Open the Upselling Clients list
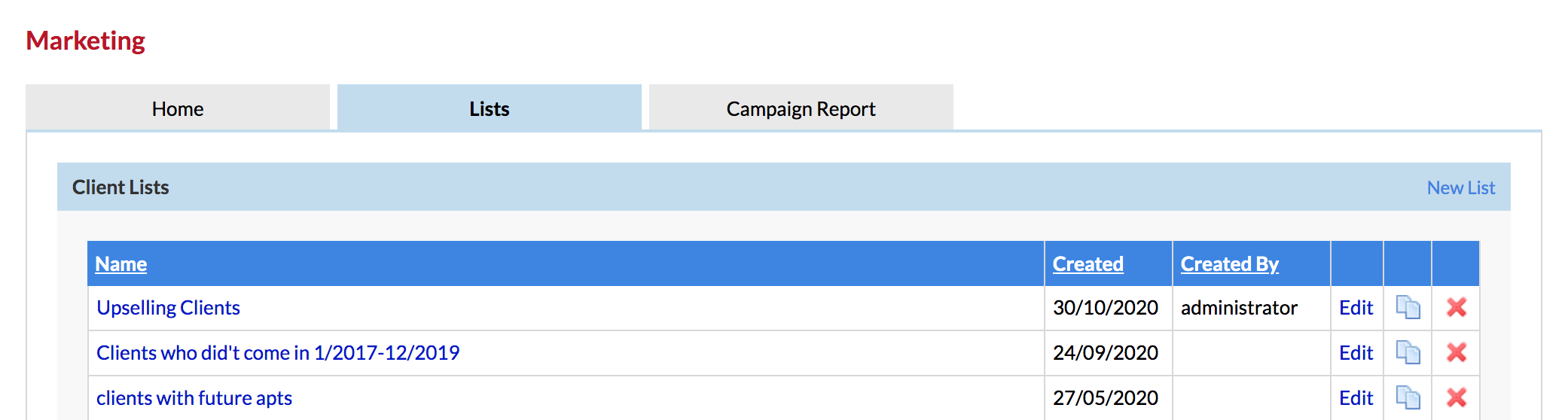Image resolution: width=1568 pixels, height=420 pixels. click(x=168, y=308)
